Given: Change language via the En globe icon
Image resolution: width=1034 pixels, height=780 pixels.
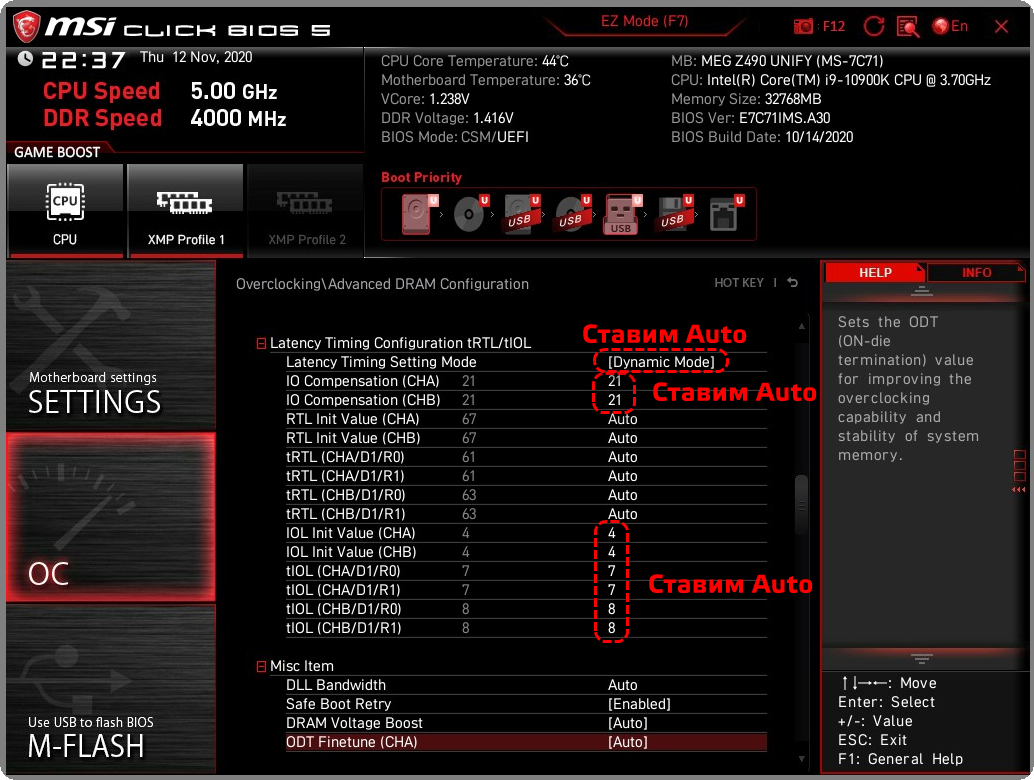Looking at the screenshot, I should pos(950,26).
